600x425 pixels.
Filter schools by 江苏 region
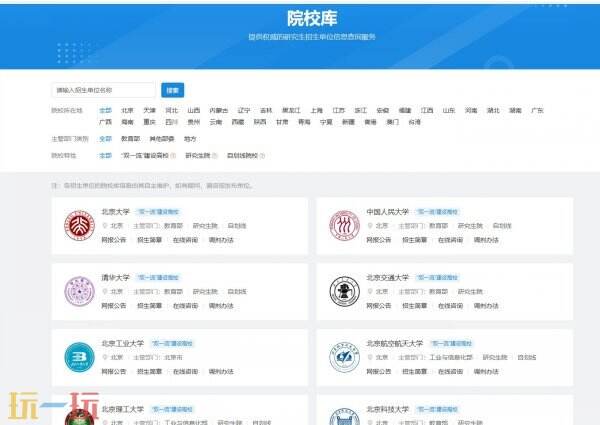[x=339, y=111]
